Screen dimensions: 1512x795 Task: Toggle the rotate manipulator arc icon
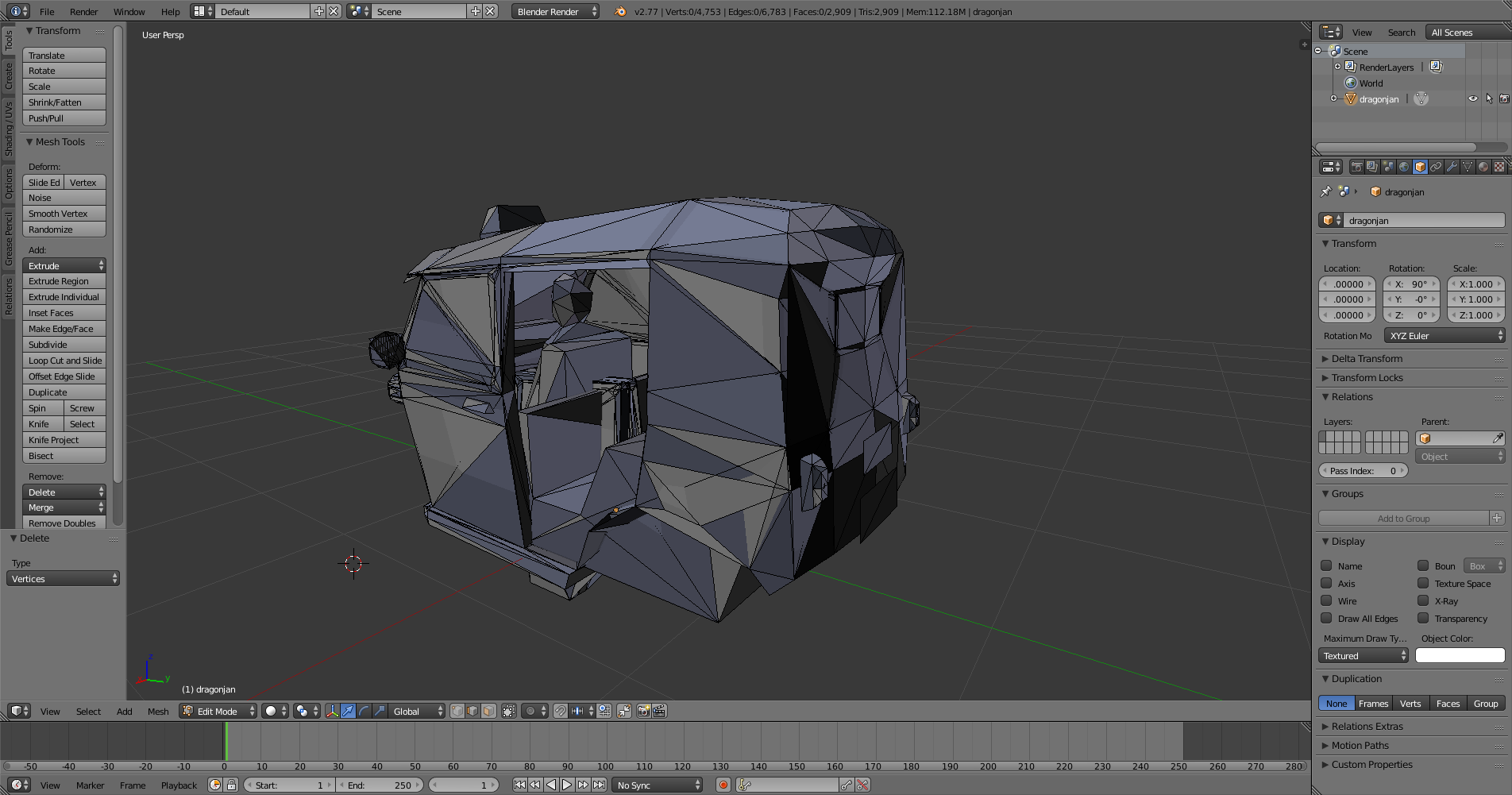point(364,711)
